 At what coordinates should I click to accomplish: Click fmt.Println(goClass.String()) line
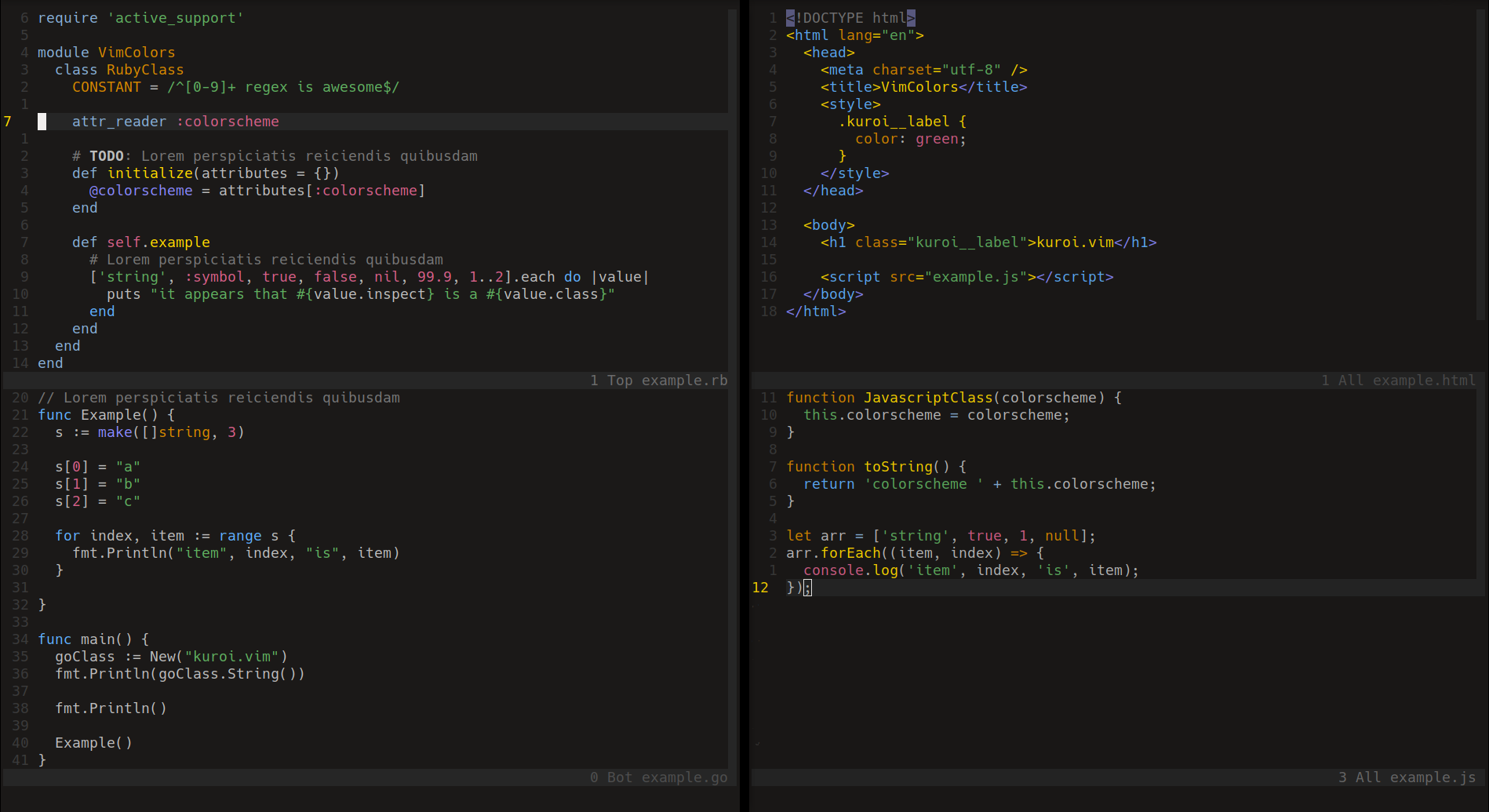pyautogui.click(x=180, y=674)
